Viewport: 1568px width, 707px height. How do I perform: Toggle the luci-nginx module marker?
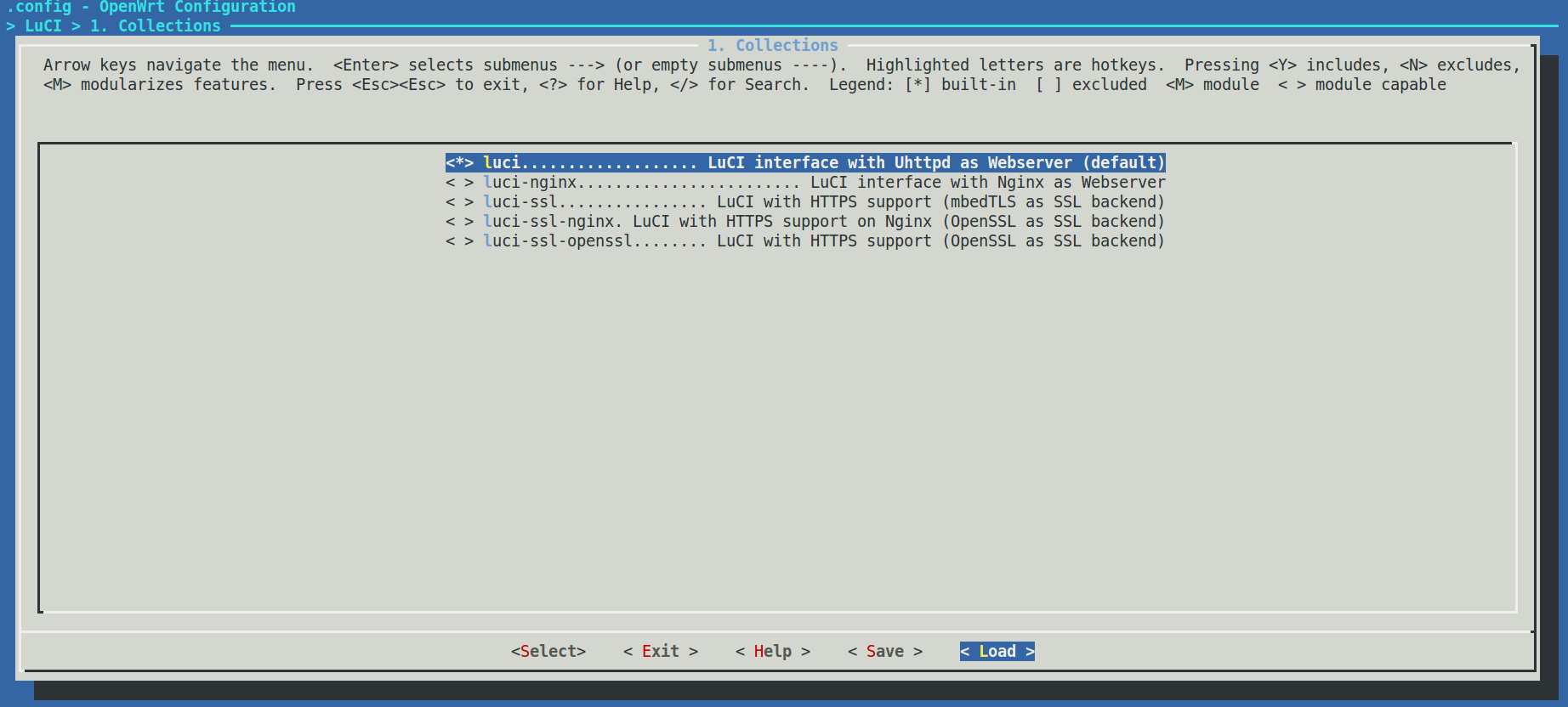[x=459, y=182]
